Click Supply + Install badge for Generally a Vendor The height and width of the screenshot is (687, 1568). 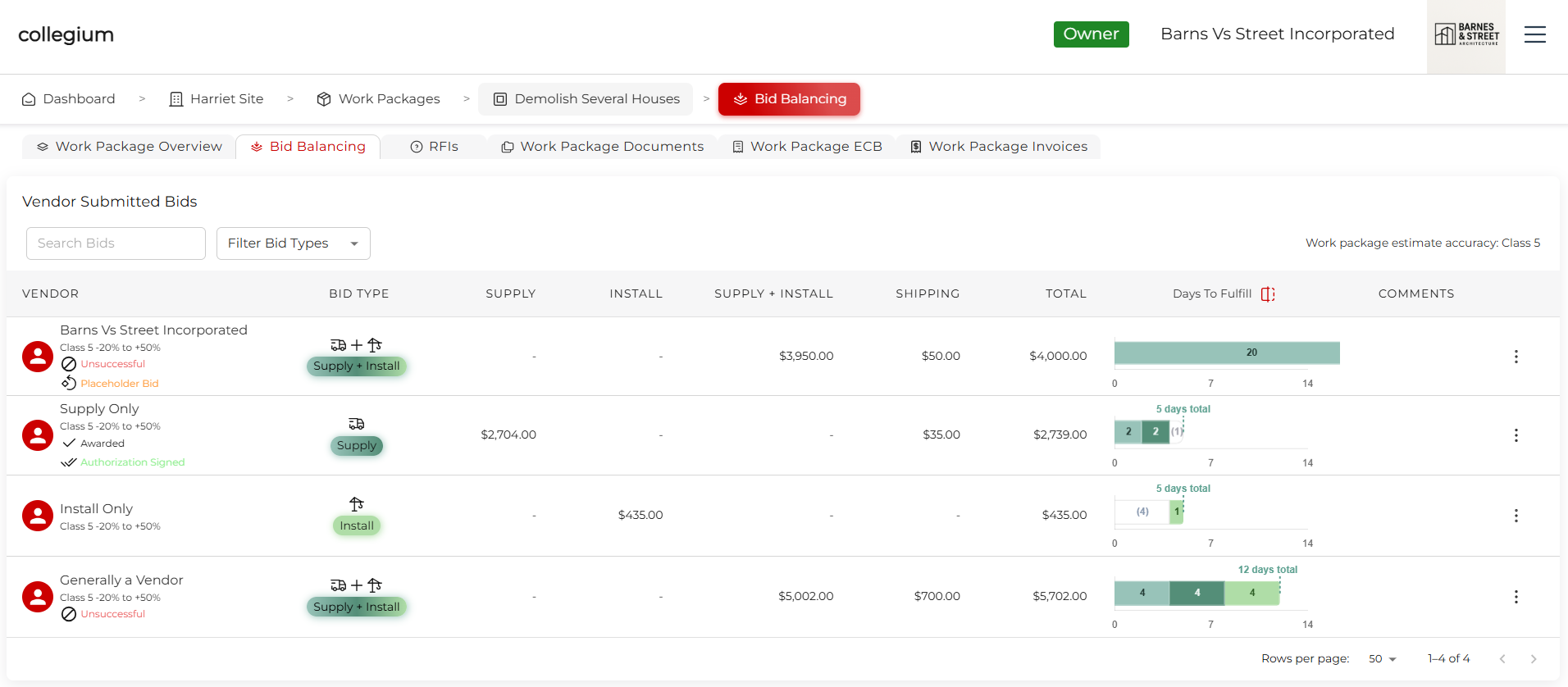pyautogui.click(x=357, y=607)
